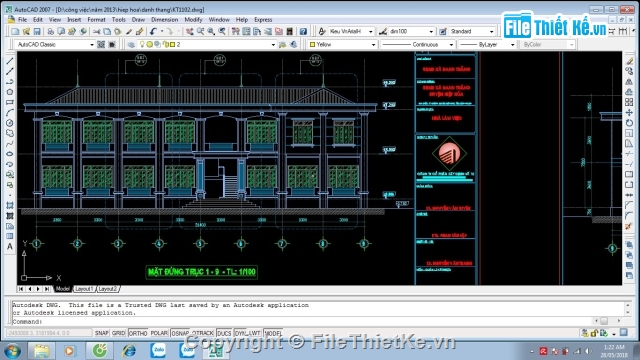Screen dimensions: 640x360
Task: Open the Modify menu
Action: click(193, 20)
